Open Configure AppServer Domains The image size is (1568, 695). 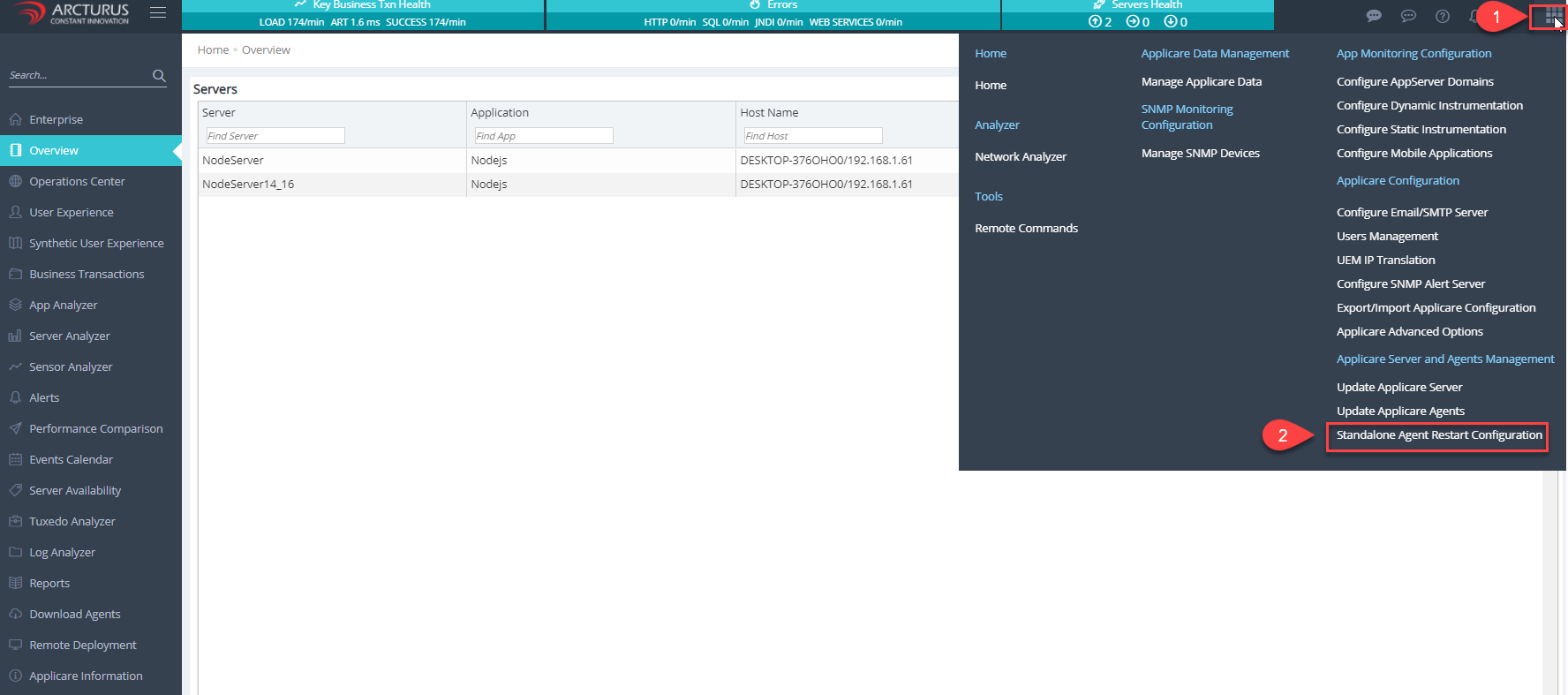pyautogui.click(x=1415, y=81)
